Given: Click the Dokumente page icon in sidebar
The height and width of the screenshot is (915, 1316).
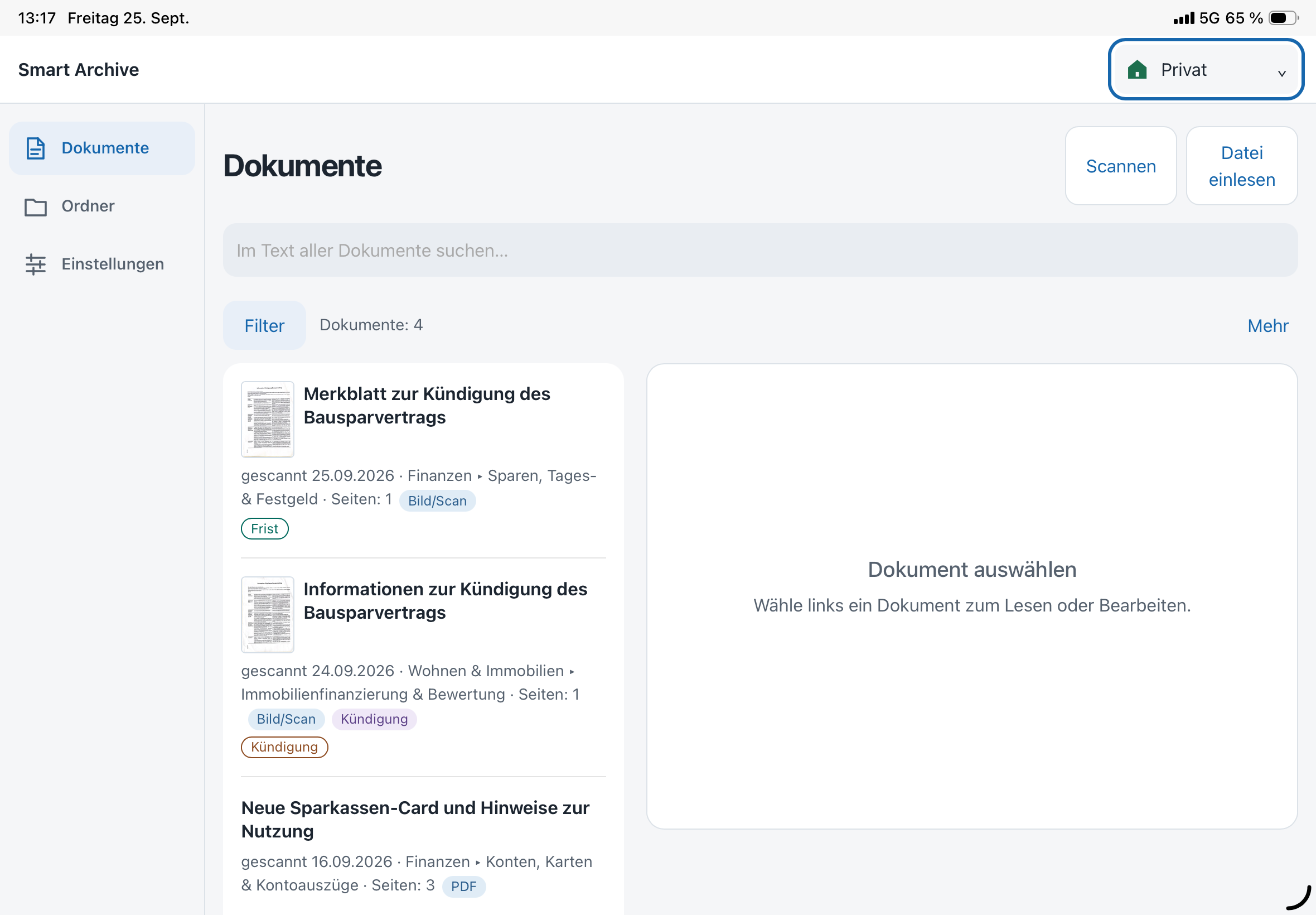Looking at the screenshot, I should click(36, 148).
